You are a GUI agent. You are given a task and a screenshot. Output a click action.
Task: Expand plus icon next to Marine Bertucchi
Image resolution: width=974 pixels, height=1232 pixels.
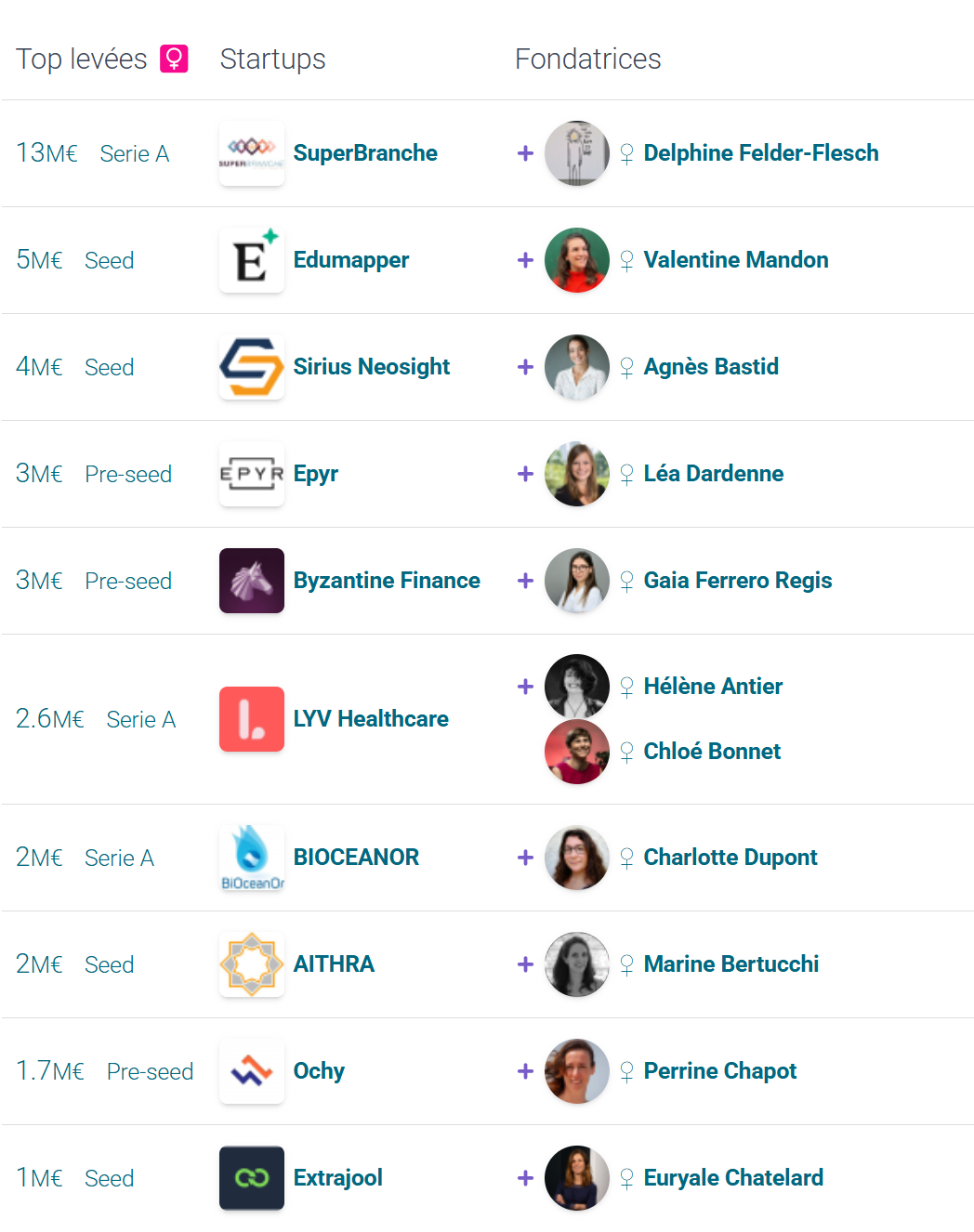[525, 964]
